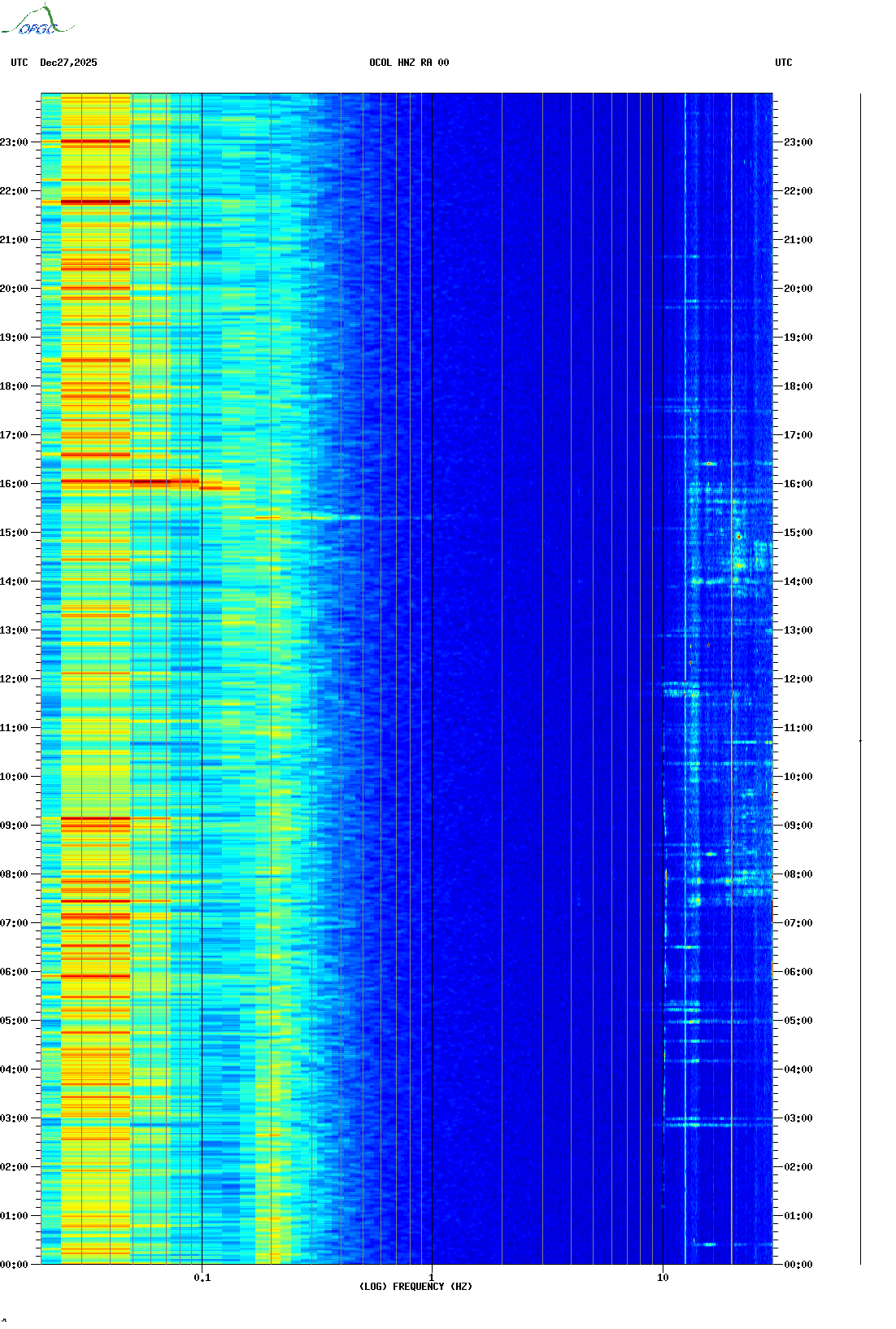The image size is (896, 1329).
Task: Click 22:00 on the left time axis
Action: pyautogui.click(x=14, y=191)
